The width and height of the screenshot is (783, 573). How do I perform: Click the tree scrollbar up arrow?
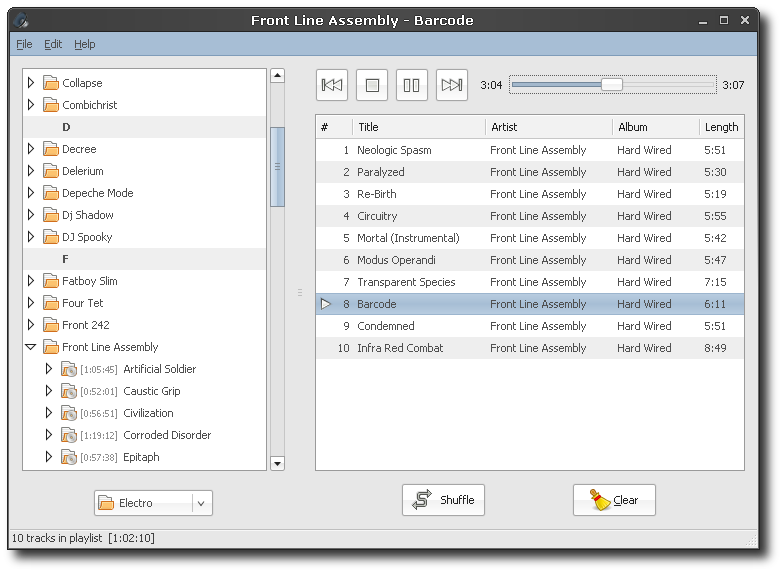[x=277, y=75]
